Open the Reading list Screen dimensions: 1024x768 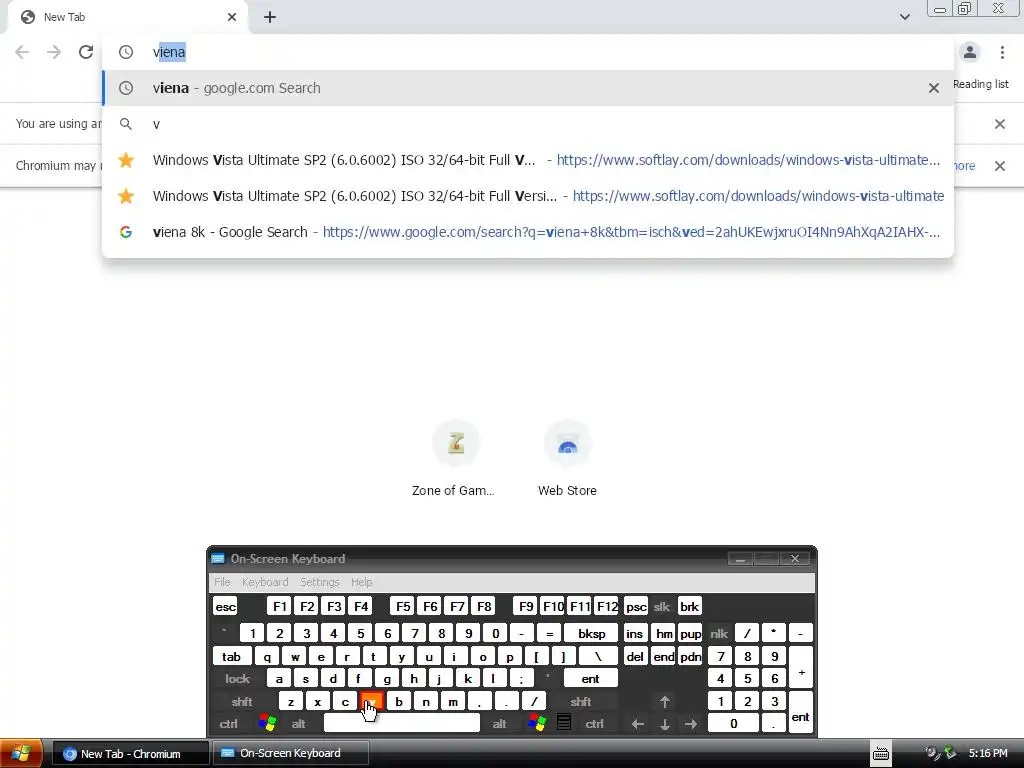pyautogui.click(x=981, y=84)
